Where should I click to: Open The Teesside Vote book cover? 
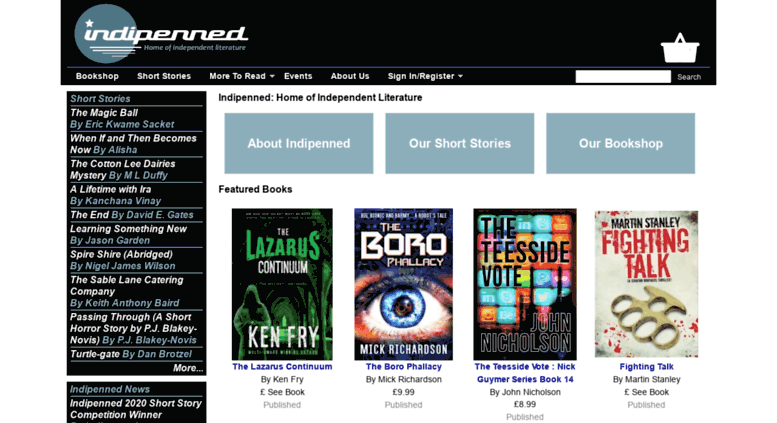pos(525,284)
